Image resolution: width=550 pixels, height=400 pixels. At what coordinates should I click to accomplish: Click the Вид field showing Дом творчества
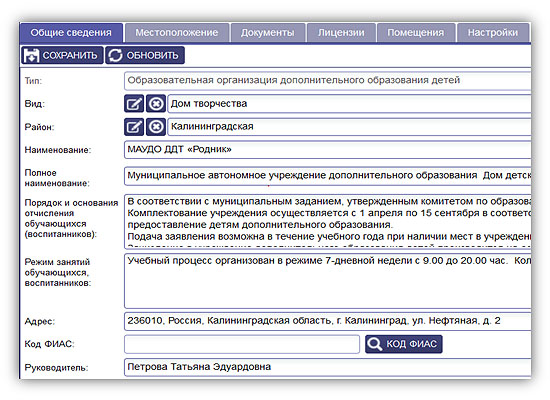(x=349, y=104)
